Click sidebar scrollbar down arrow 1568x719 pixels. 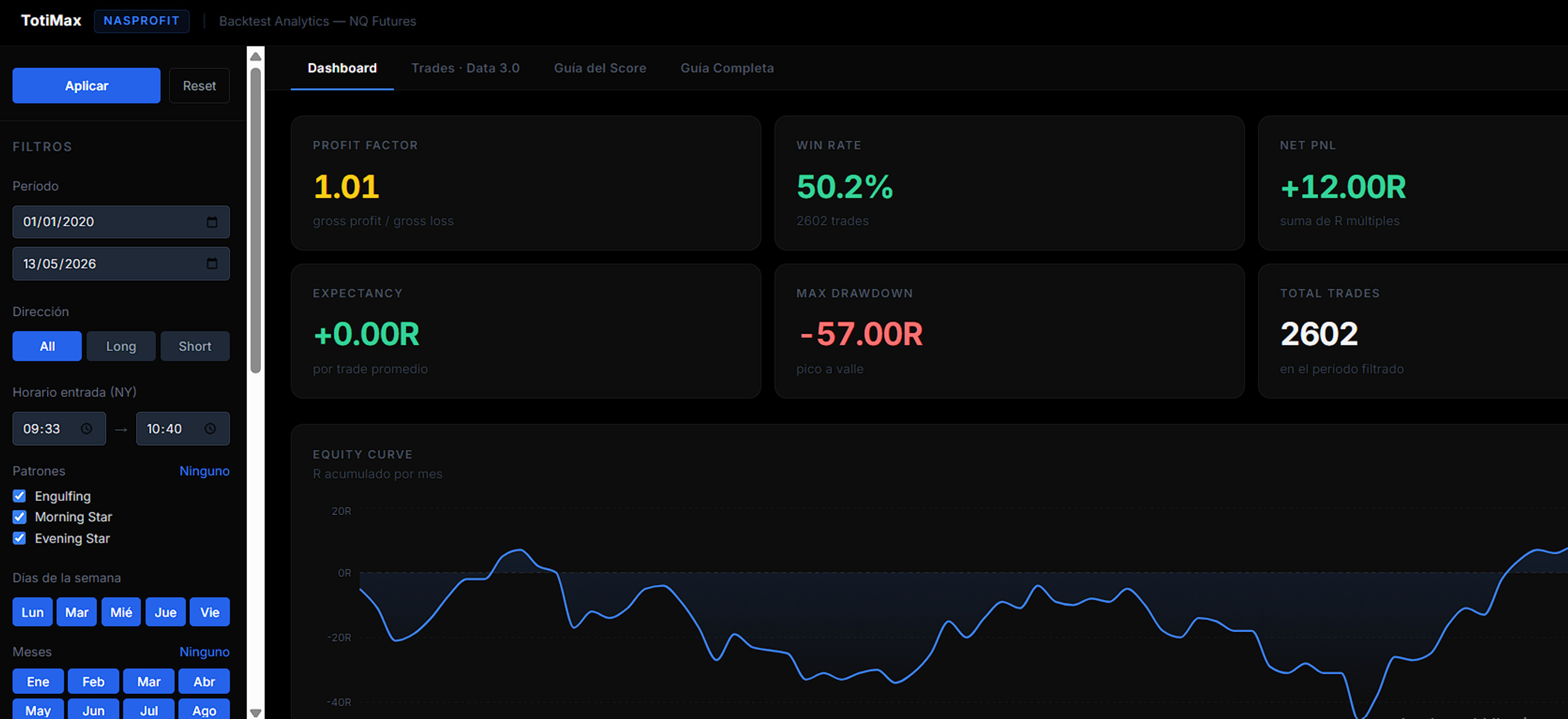click(255, 712)
